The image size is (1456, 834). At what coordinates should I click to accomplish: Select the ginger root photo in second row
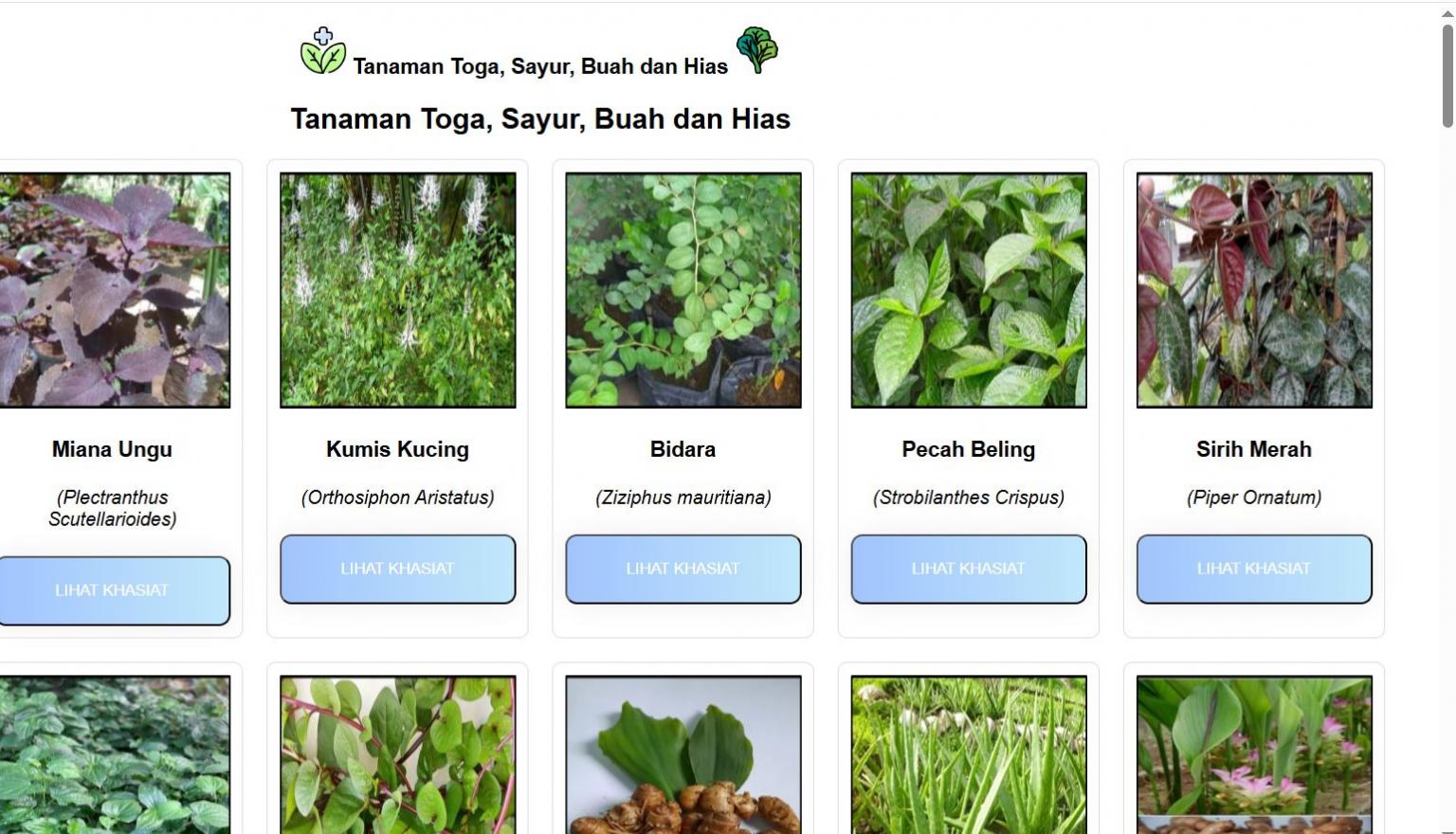coord(683,754)
